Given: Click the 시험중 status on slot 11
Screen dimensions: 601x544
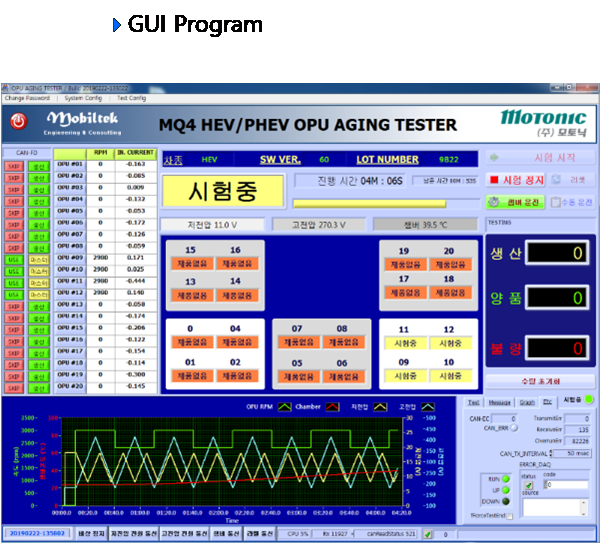Looking at the screenshot, I should point(406,343).
